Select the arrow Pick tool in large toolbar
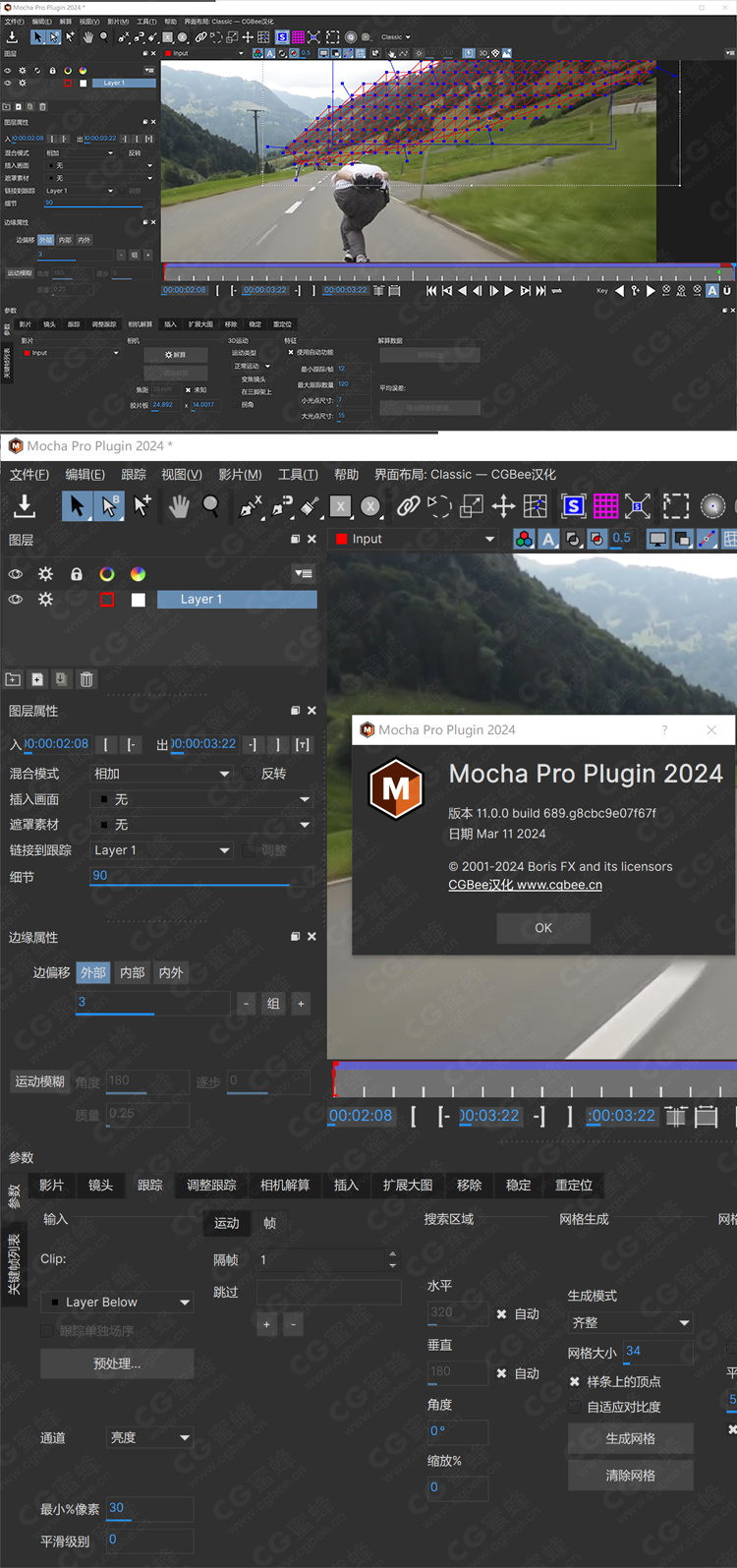 pyautogui.click(x=77, y=506)
